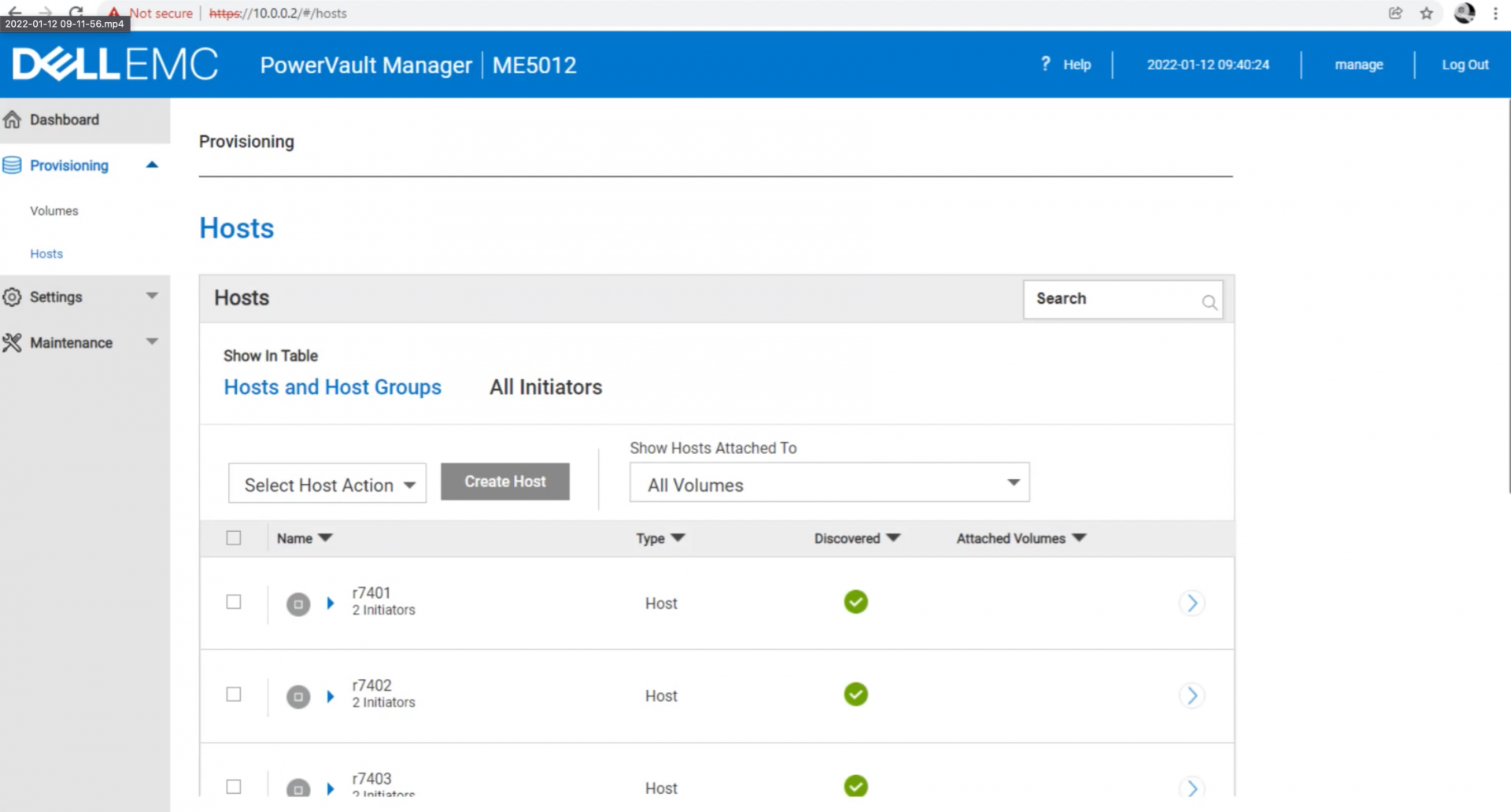Viewport: 1511px width, 812px height.
Task: Bookmark page with the star icon
Action: tap(1426, 13)
